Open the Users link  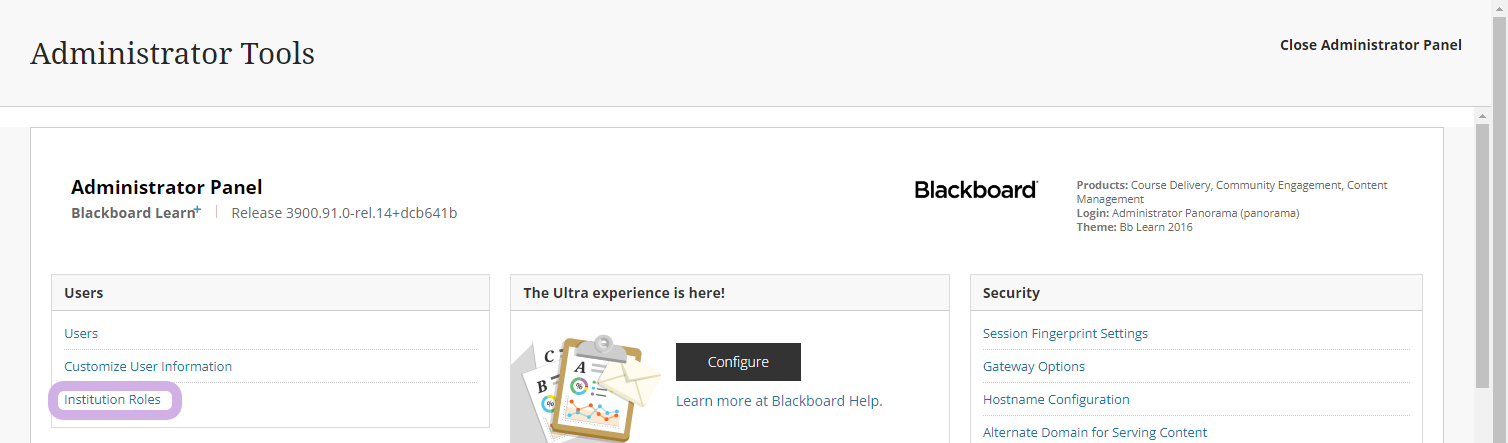click(x=81, y=334)
